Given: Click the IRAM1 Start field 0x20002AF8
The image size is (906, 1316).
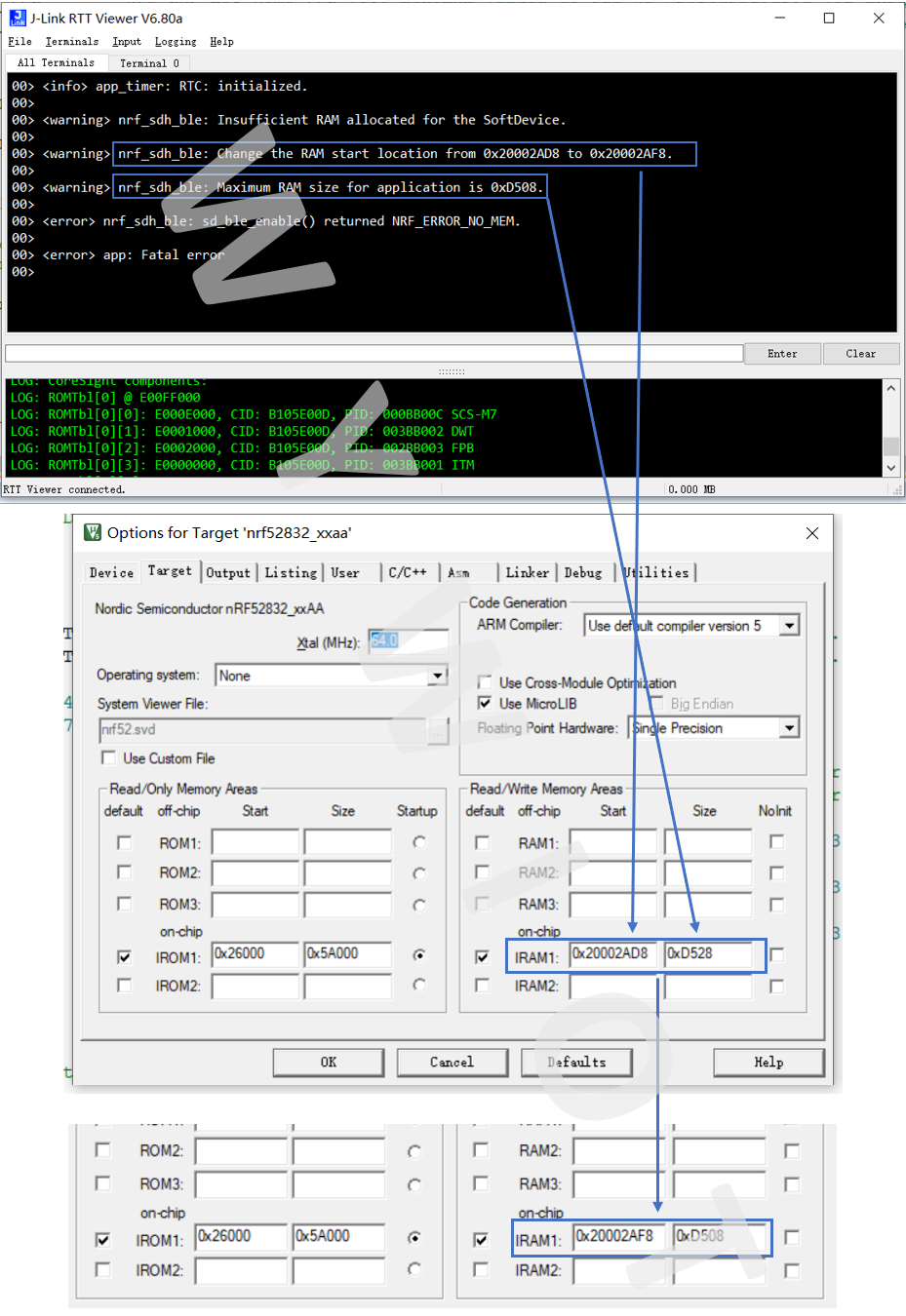Looking at the screenshot, I should pos(619,1237).
